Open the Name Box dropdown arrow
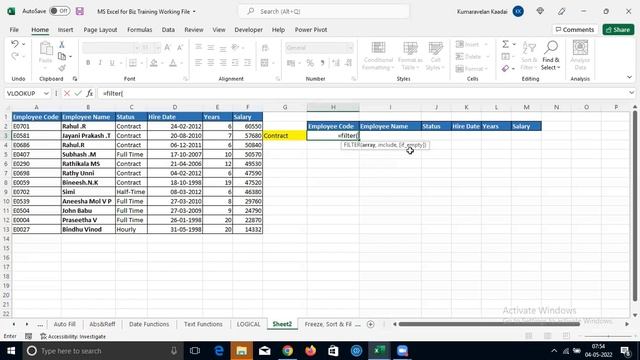640x360 pixels. click(x=46, y=93)
